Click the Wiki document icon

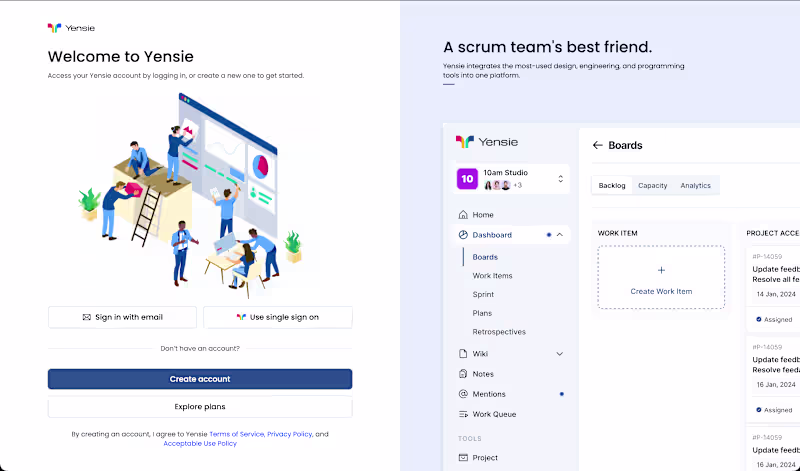coord(463,354)
